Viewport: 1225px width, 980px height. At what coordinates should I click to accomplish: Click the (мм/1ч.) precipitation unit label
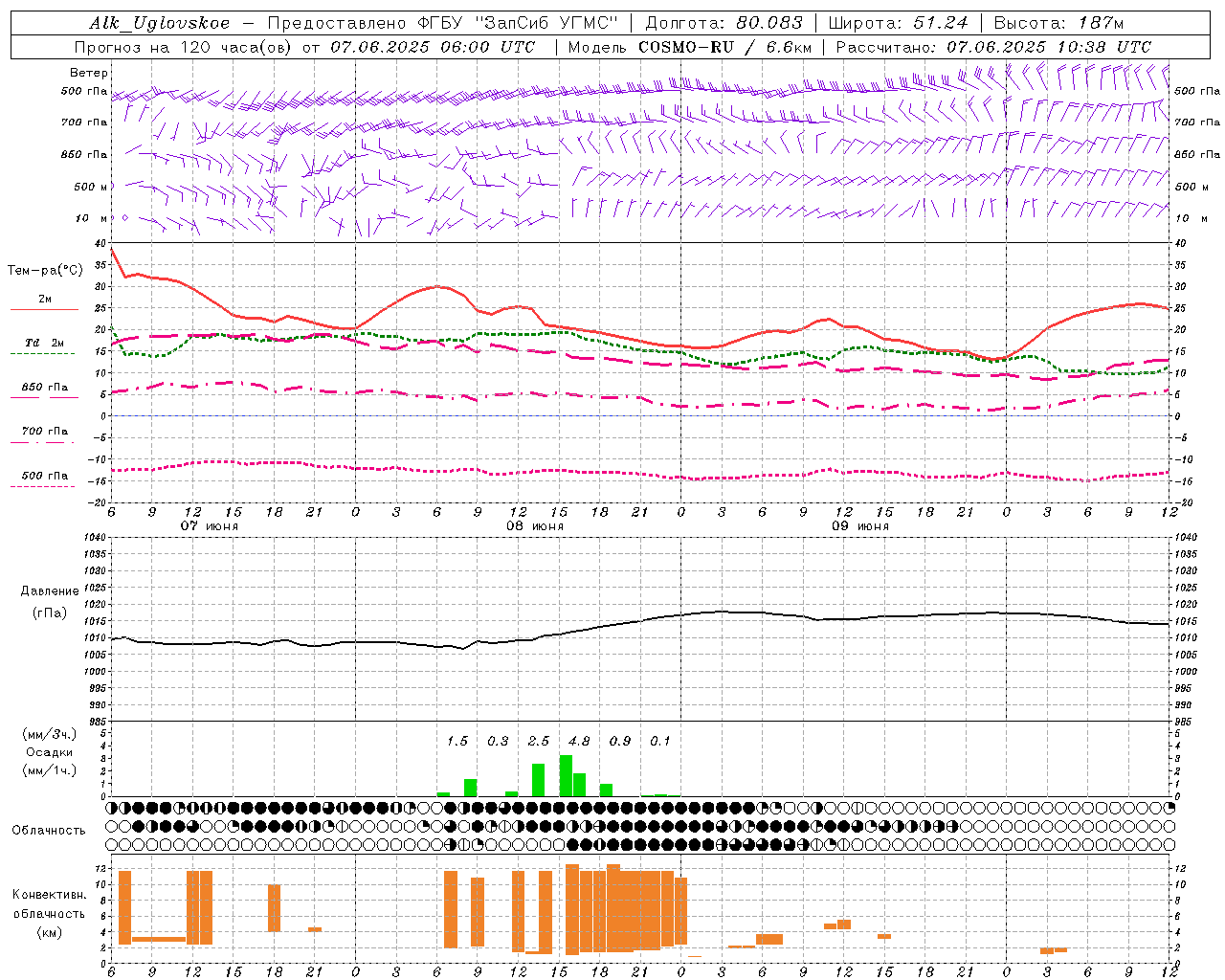click(x=50, y=770)
